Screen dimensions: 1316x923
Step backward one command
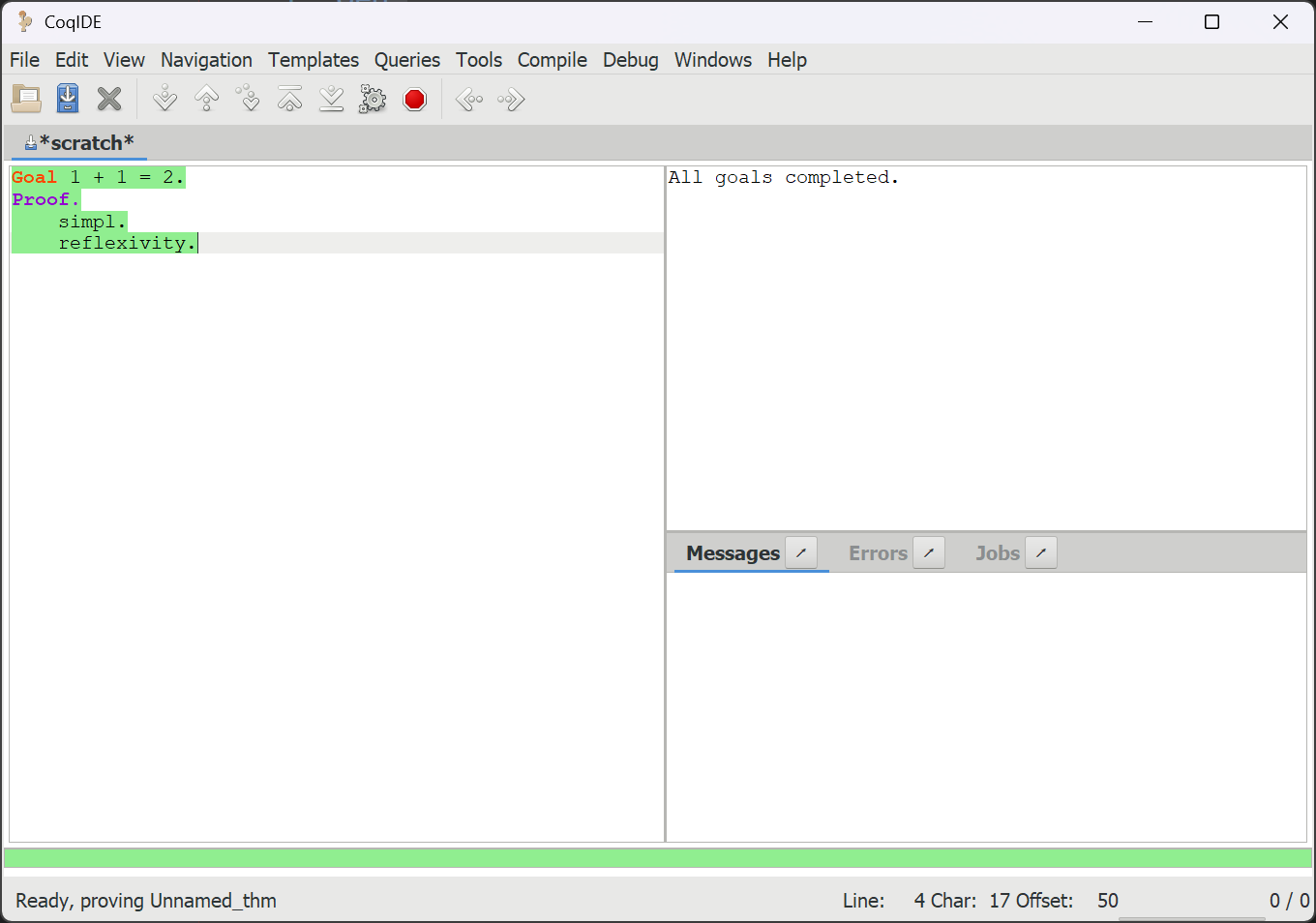point(207,99)
